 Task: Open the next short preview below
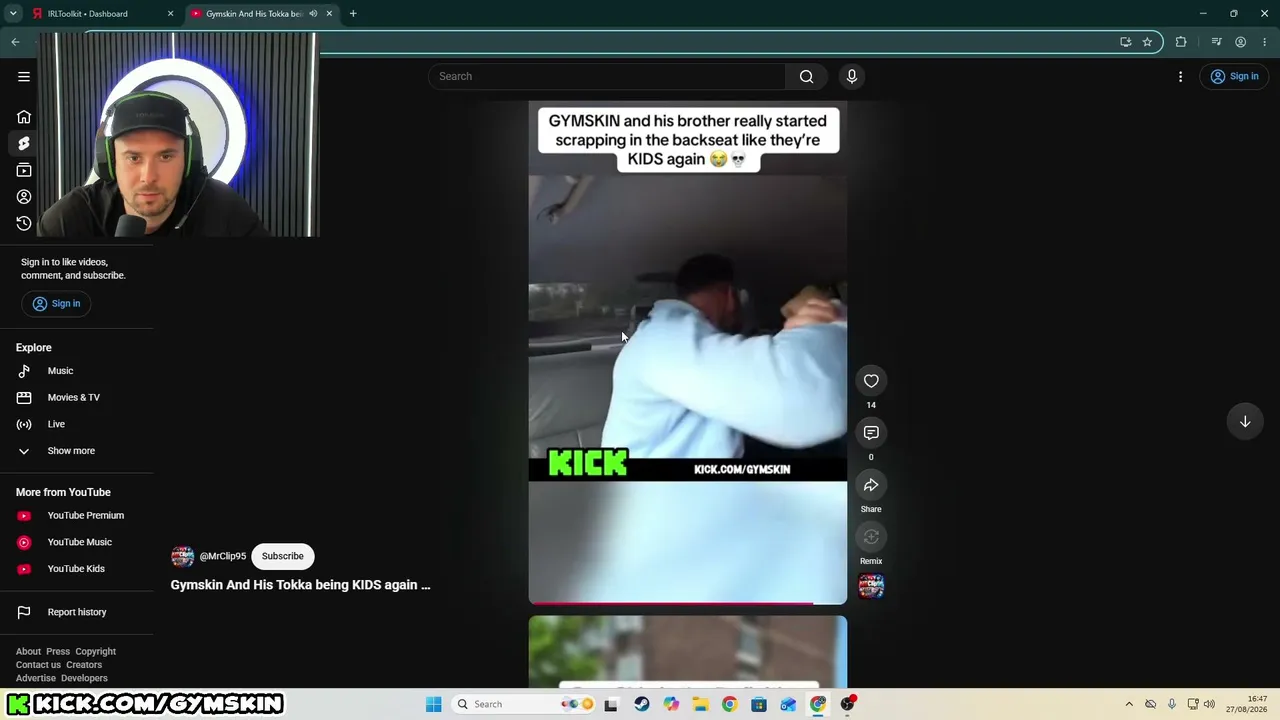(688, 652)
